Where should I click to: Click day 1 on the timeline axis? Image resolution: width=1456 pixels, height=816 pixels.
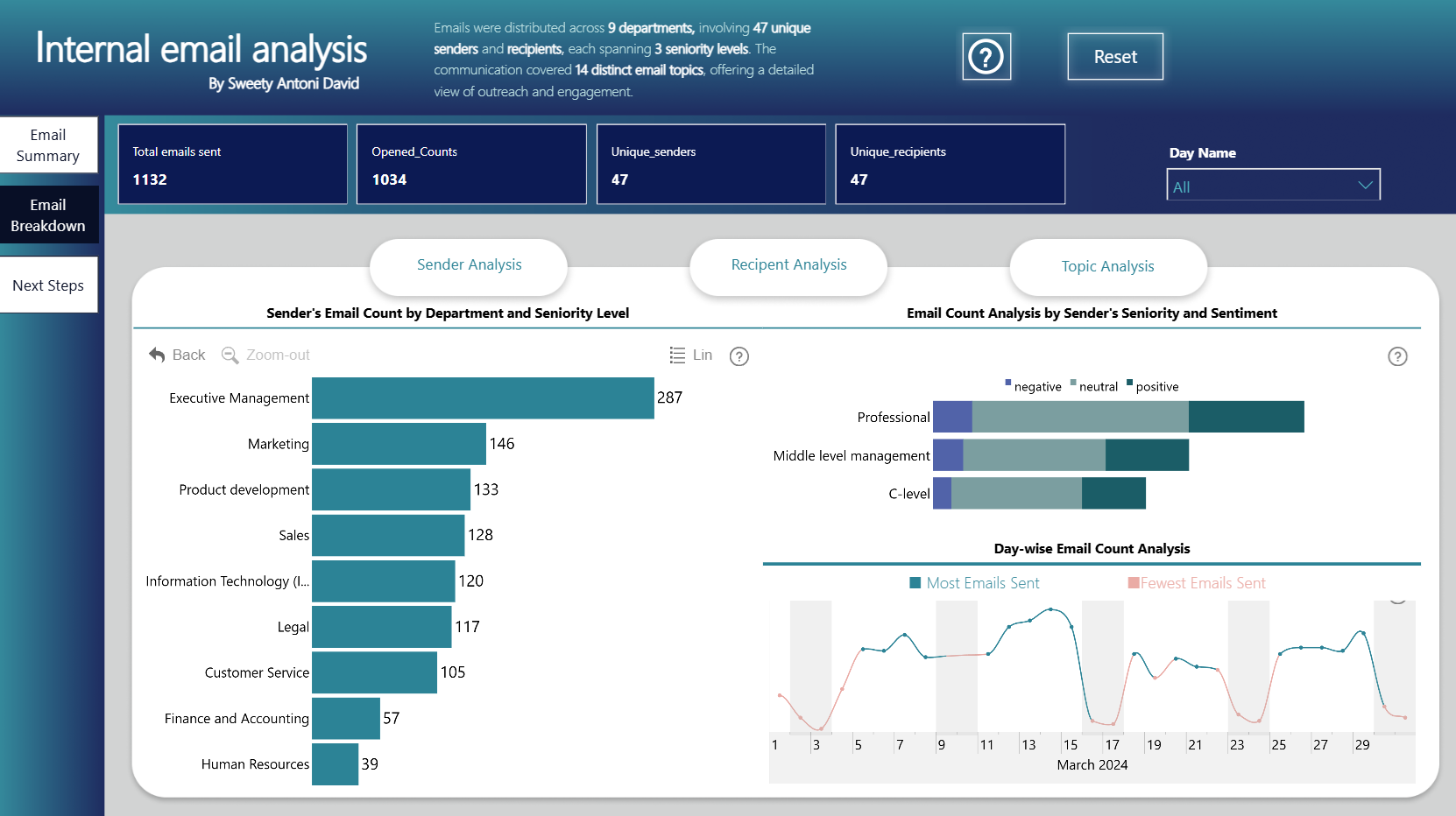coord(775,745)
